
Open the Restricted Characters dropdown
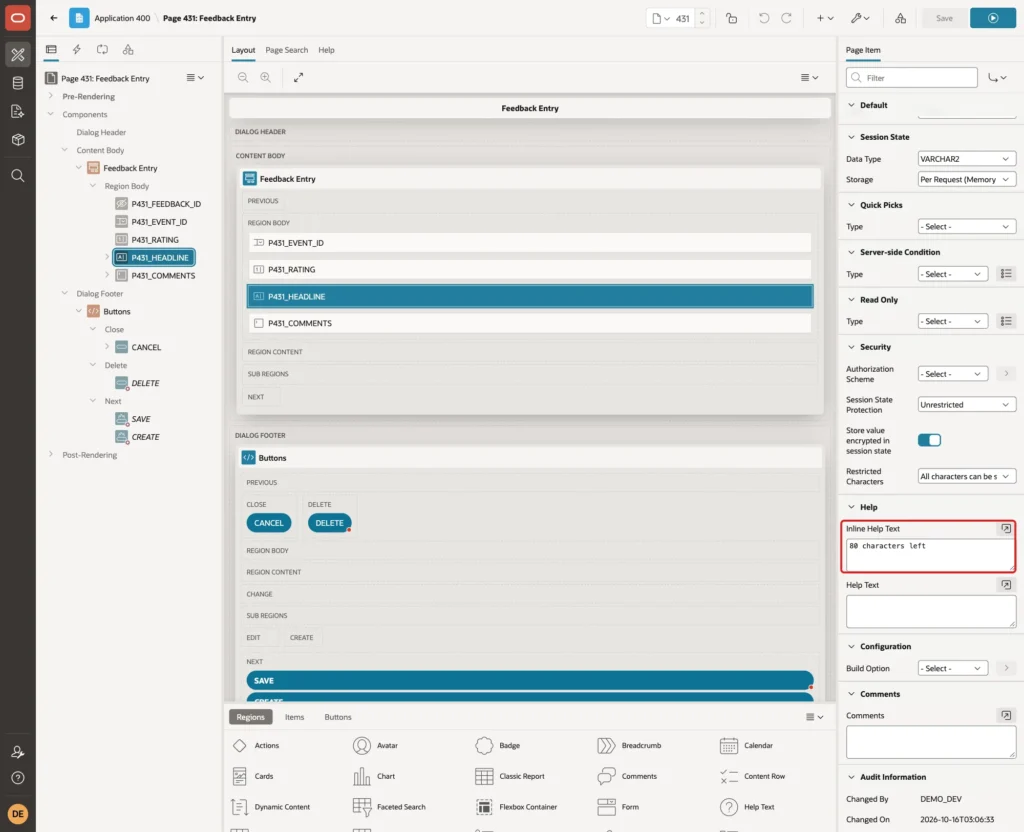pos(967,477)
